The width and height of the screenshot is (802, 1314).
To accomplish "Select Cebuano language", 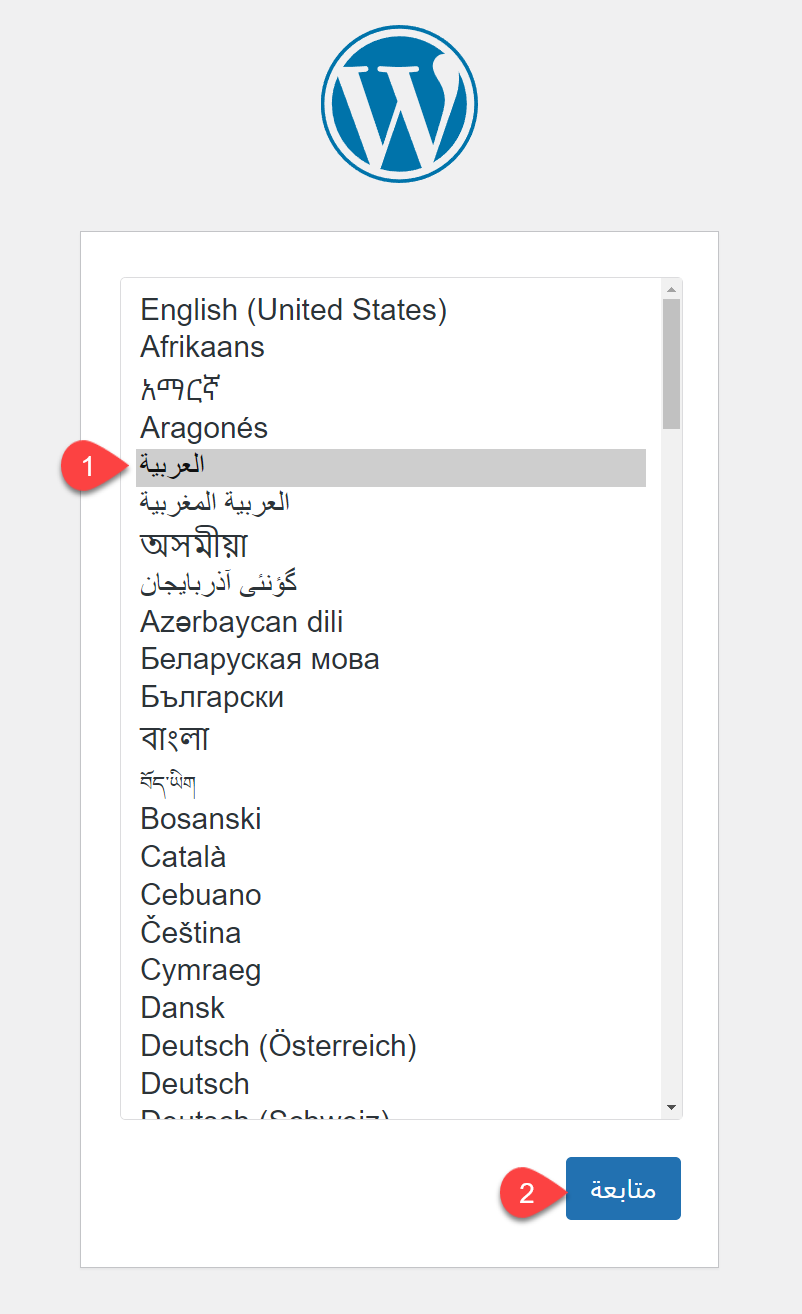I will pyautogui.click(x=201, y=895).
